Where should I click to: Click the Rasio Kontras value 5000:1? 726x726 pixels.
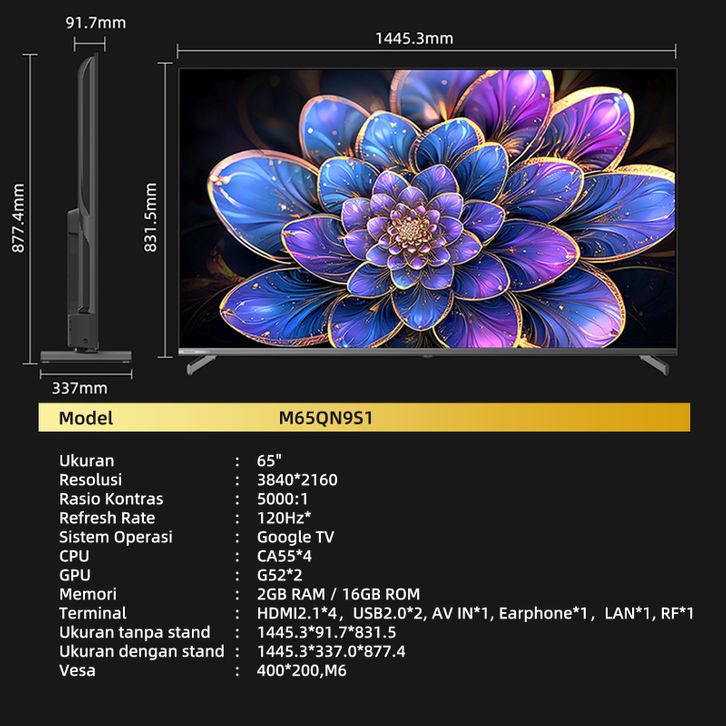[283, 499]
